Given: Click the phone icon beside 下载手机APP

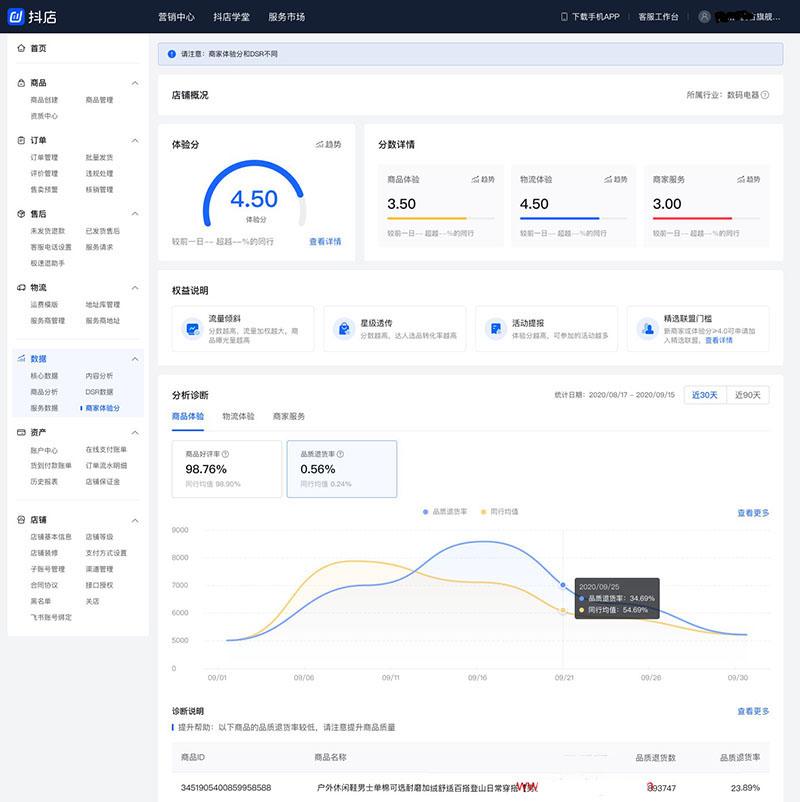Looking at the screenshot, I should [x=565, y=17].
